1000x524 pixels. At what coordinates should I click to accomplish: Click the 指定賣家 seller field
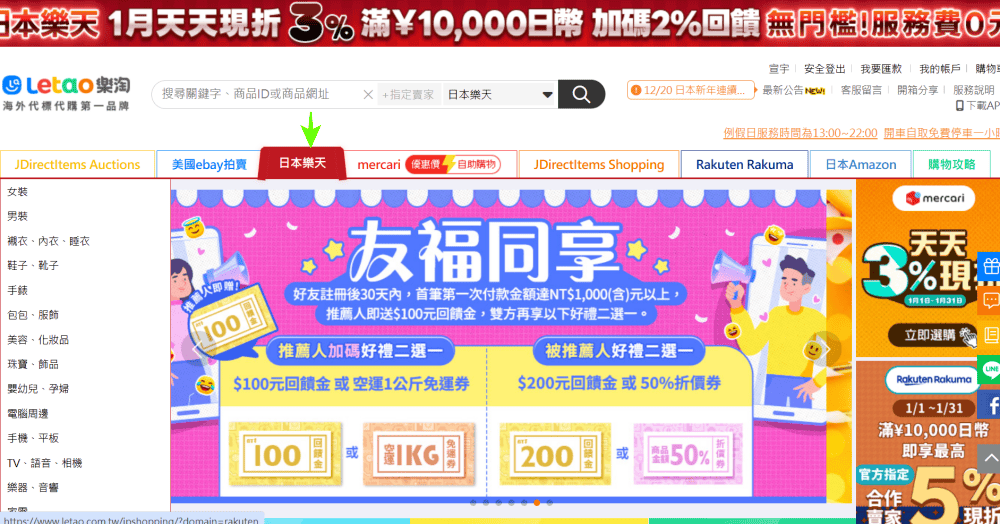point(409,94)
